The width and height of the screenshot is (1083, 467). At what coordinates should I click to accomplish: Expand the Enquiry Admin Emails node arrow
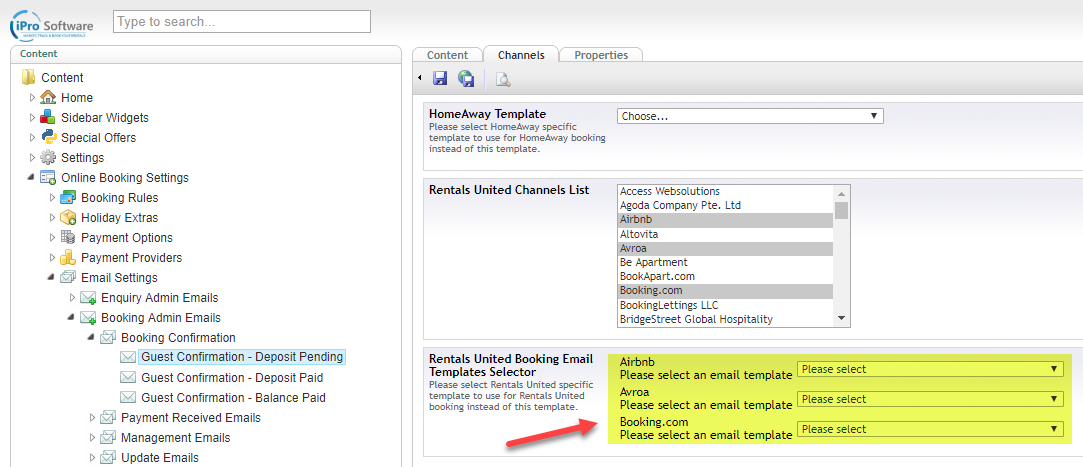coord(72,298)
